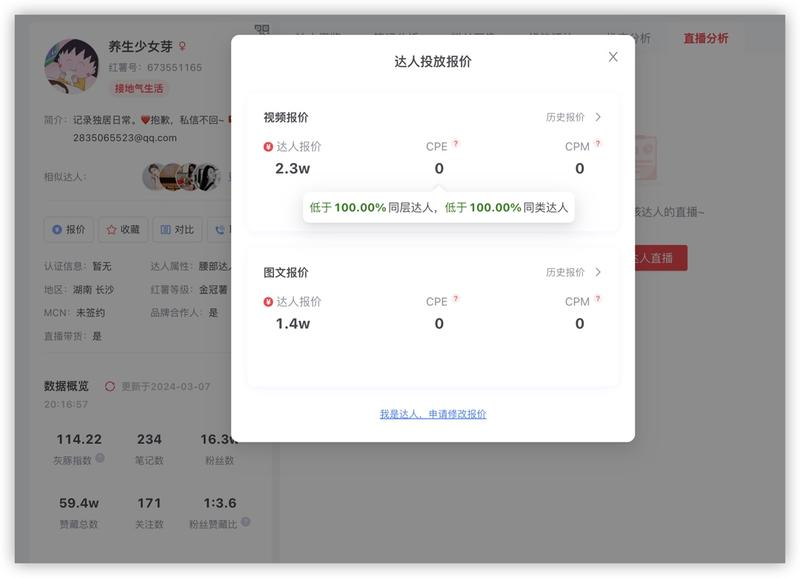Viewport: 800px width, 578px height.
Task: Click the 对比 compare button
Action: 177,229
